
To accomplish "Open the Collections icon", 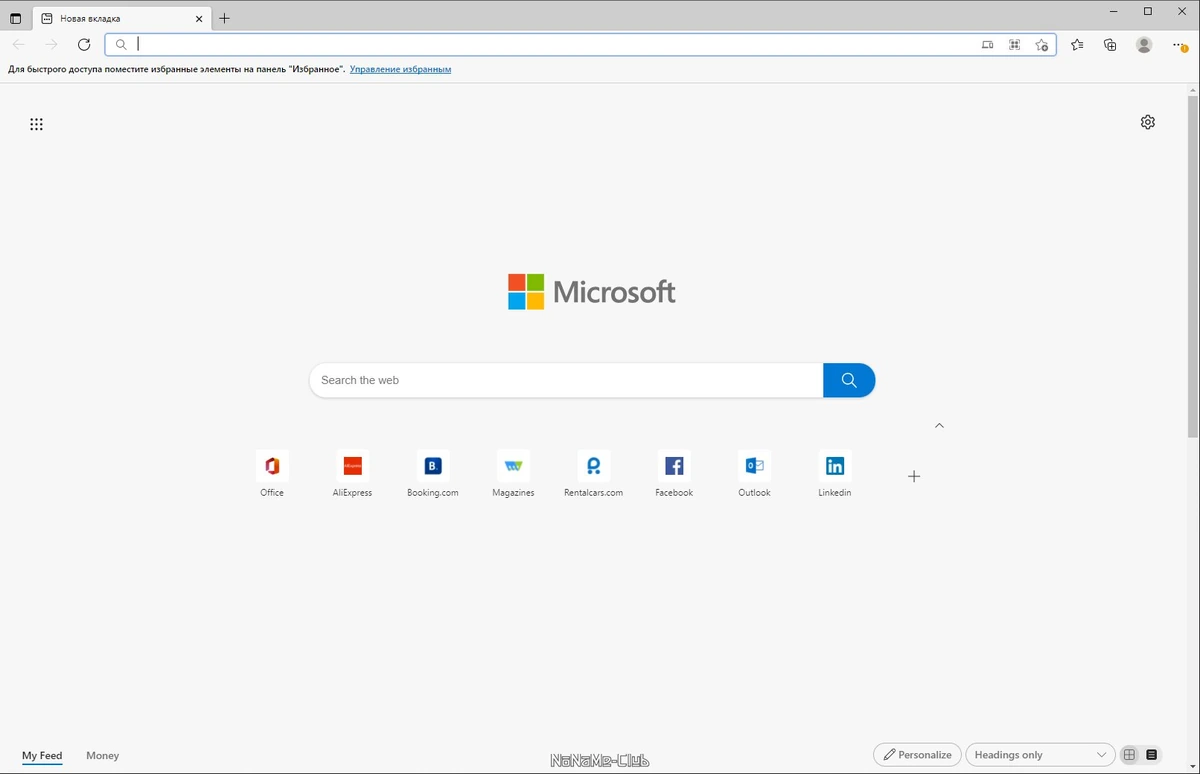I will 1110,44.
